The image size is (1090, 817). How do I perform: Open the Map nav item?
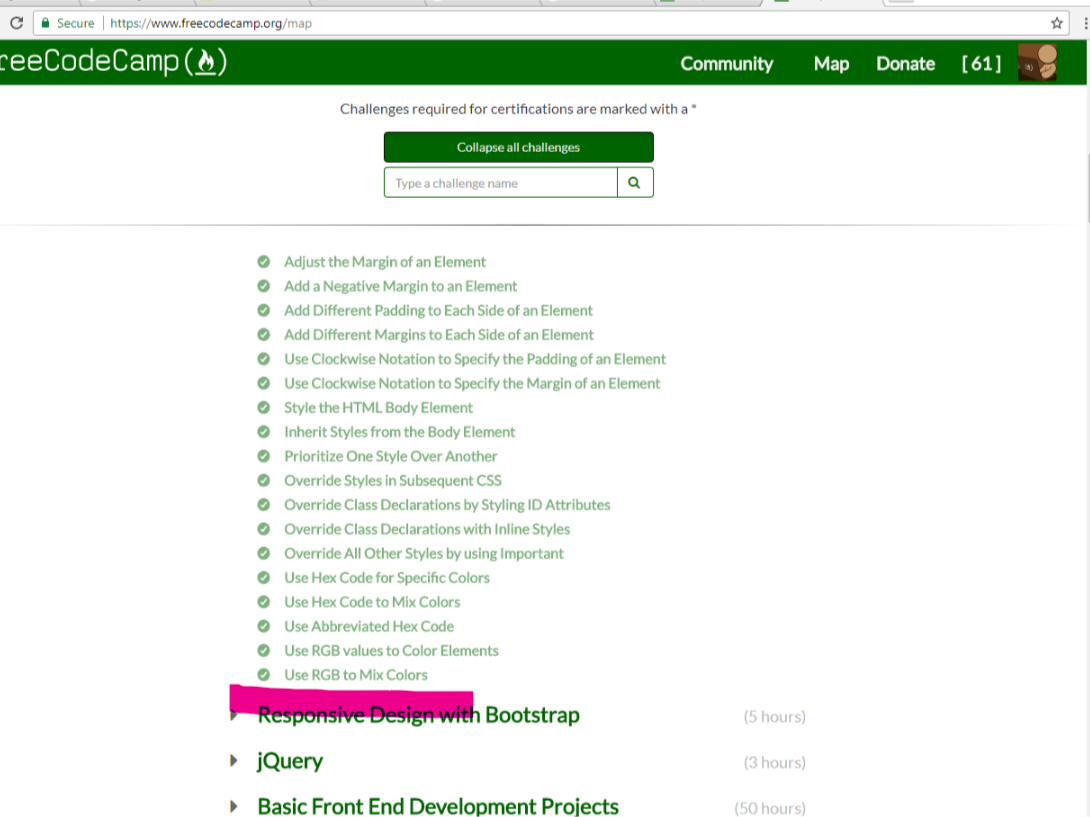pyautogui.click(x=831, y=64)
